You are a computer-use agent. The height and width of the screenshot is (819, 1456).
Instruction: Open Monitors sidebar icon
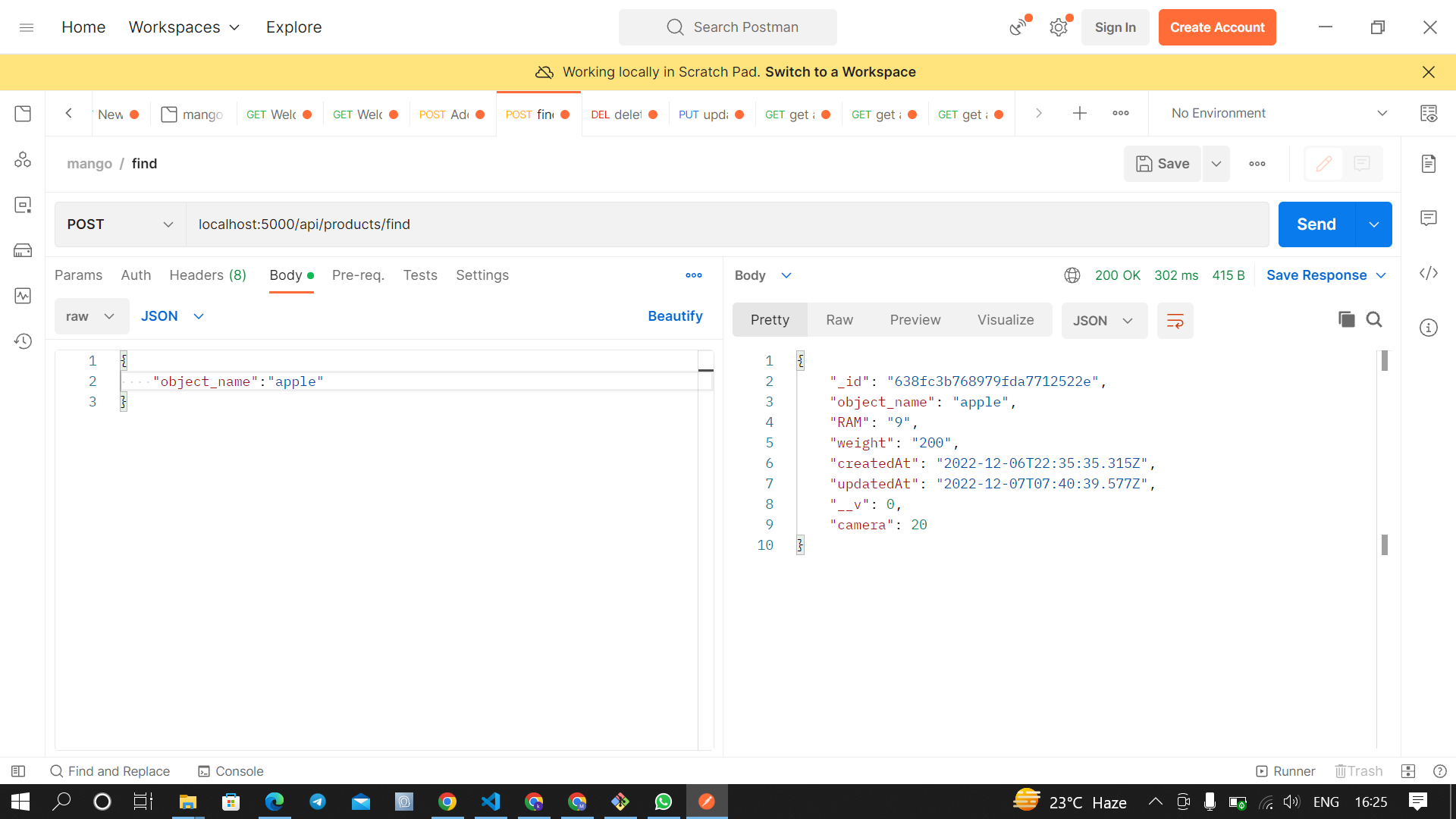coord(23,296)
